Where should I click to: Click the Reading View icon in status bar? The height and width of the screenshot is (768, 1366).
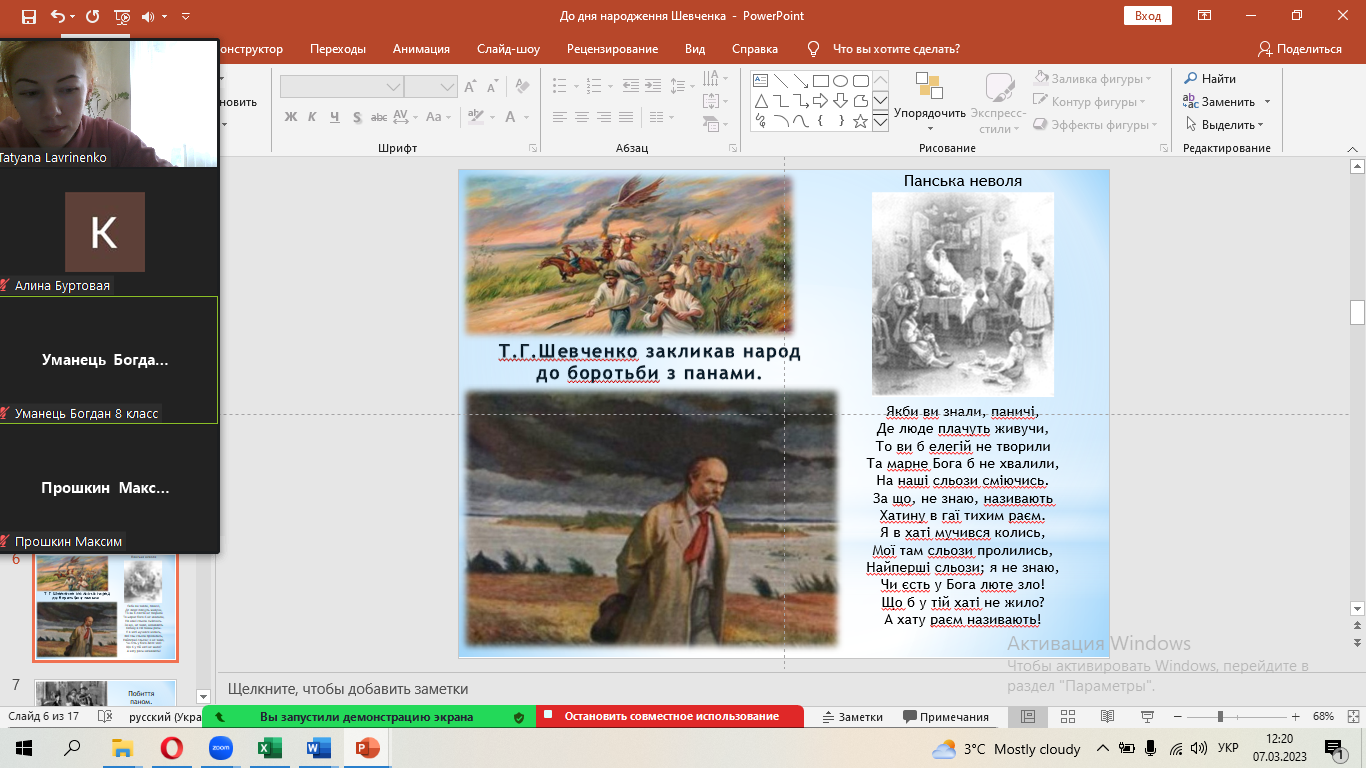[1107, 717]
